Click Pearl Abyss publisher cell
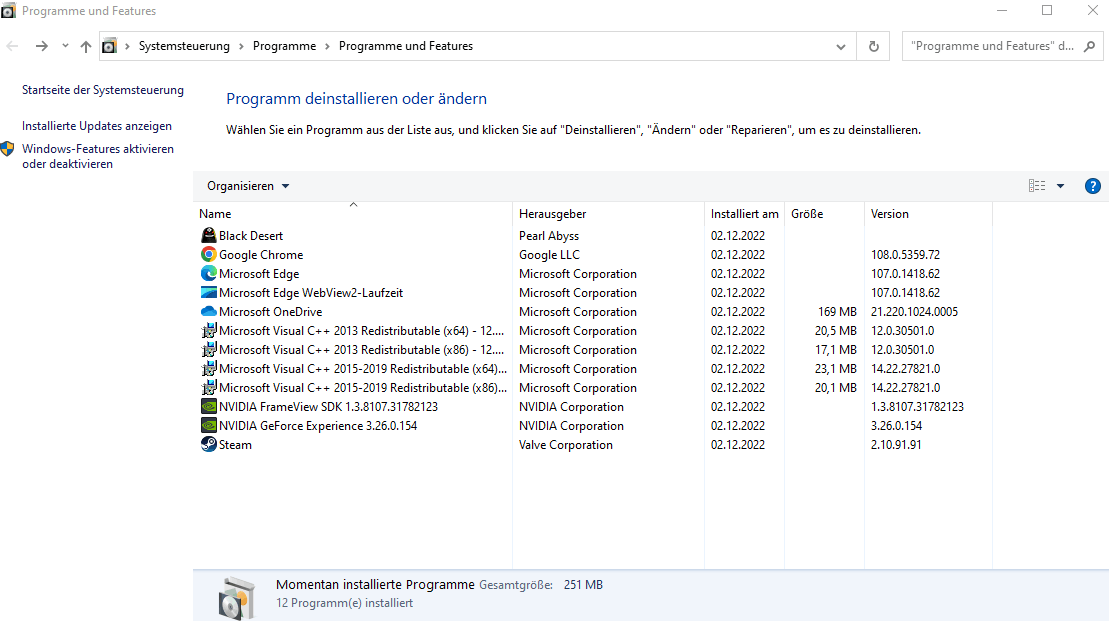 click(549, 236)
